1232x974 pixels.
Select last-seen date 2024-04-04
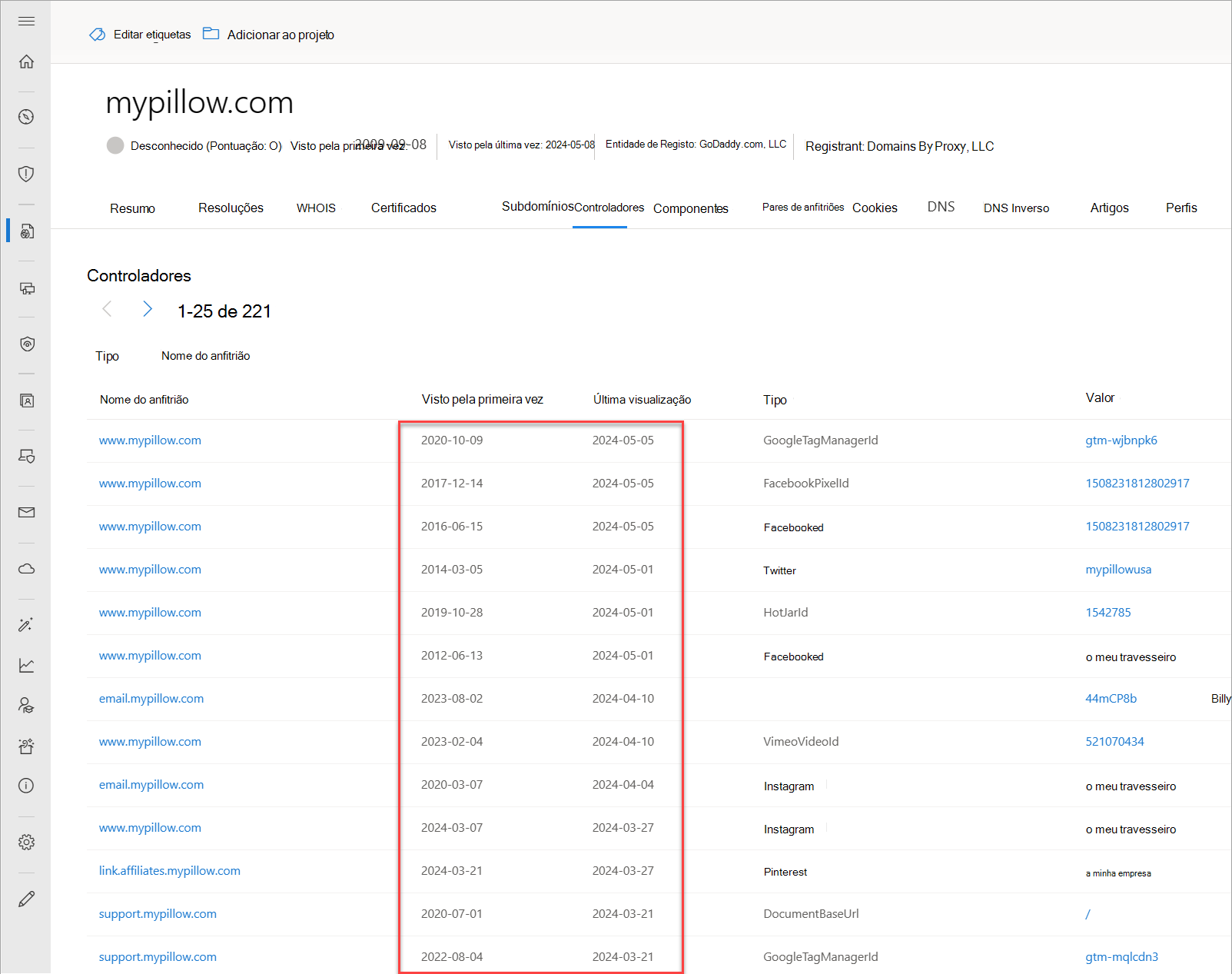pos(623,785)
